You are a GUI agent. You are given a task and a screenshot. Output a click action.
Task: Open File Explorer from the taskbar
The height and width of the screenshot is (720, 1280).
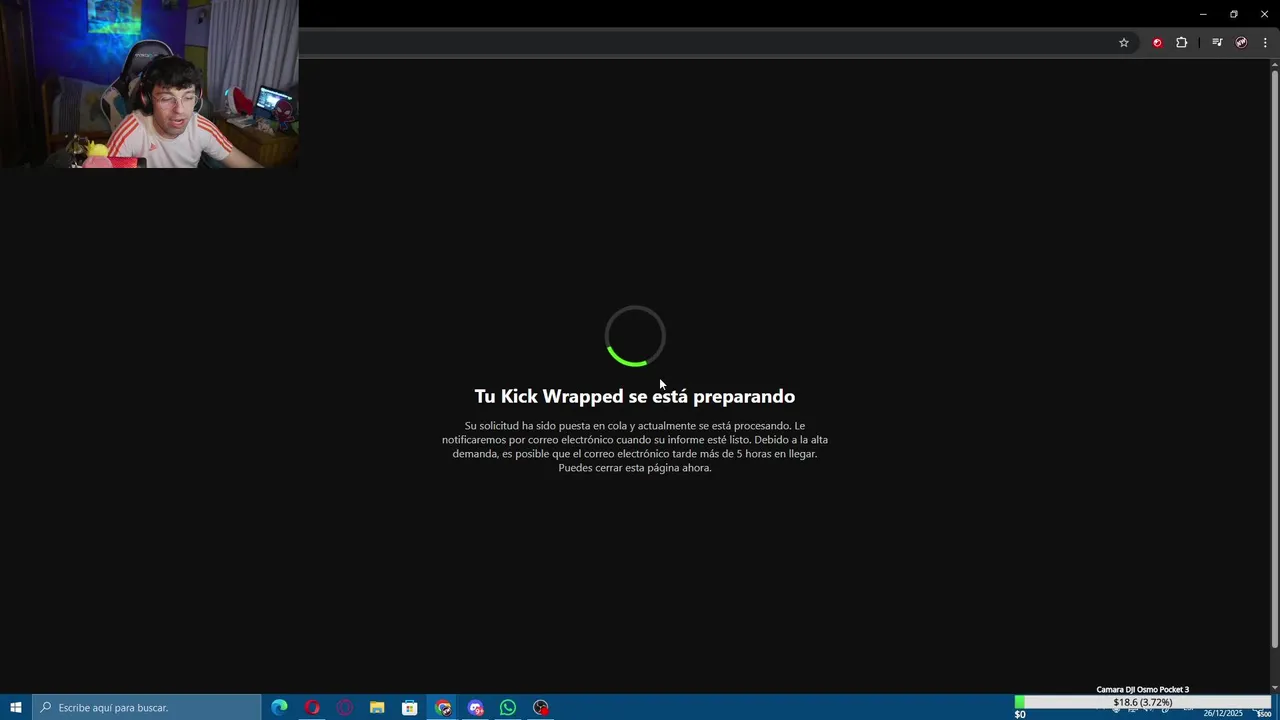tap(377, 707)
